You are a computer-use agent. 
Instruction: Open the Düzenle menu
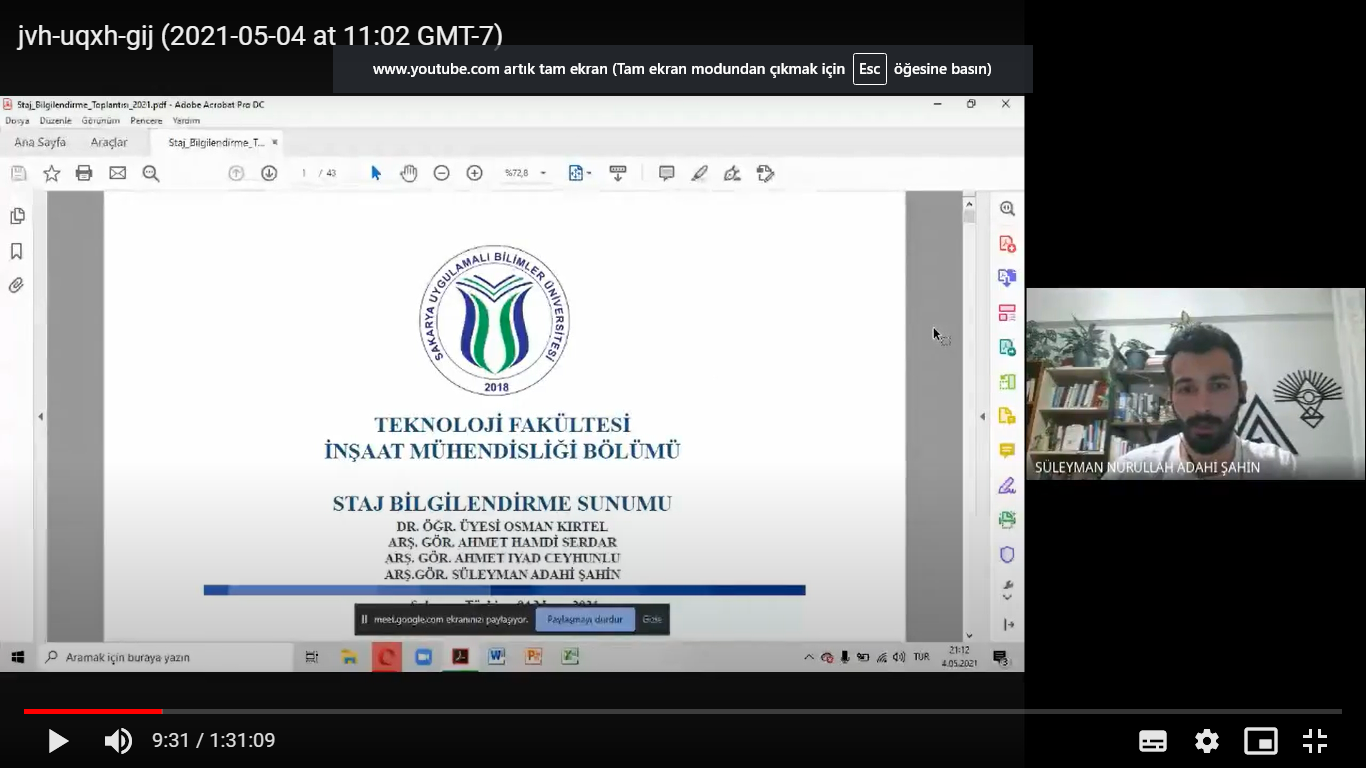[56, 120]
